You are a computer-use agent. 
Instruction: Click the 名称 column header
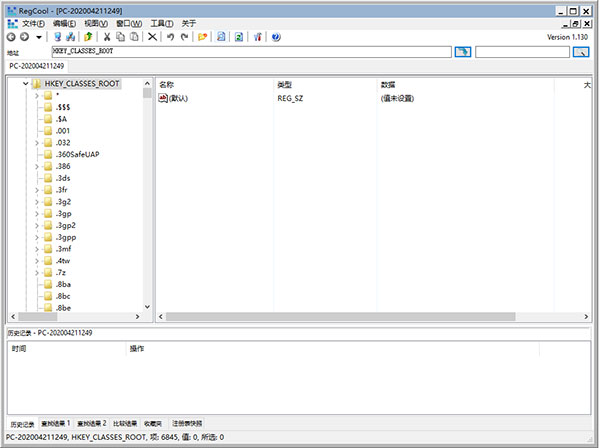[167, 85]
